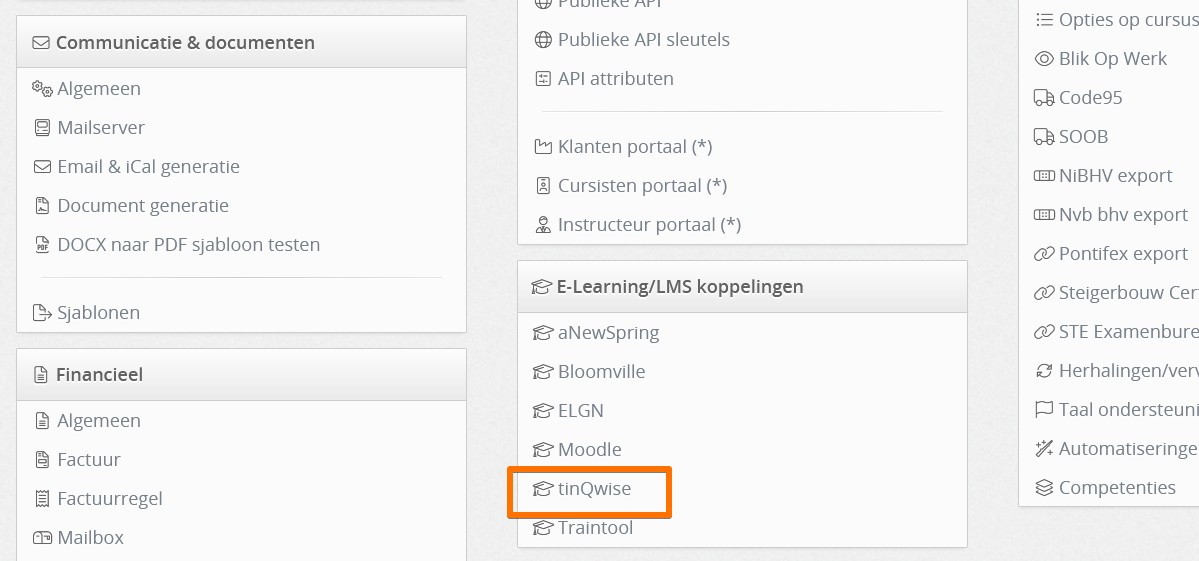Open Email & iCal generatie settings
Image resolution: width=1199 pixels, height=561 pixels.
tap(148, 167)
